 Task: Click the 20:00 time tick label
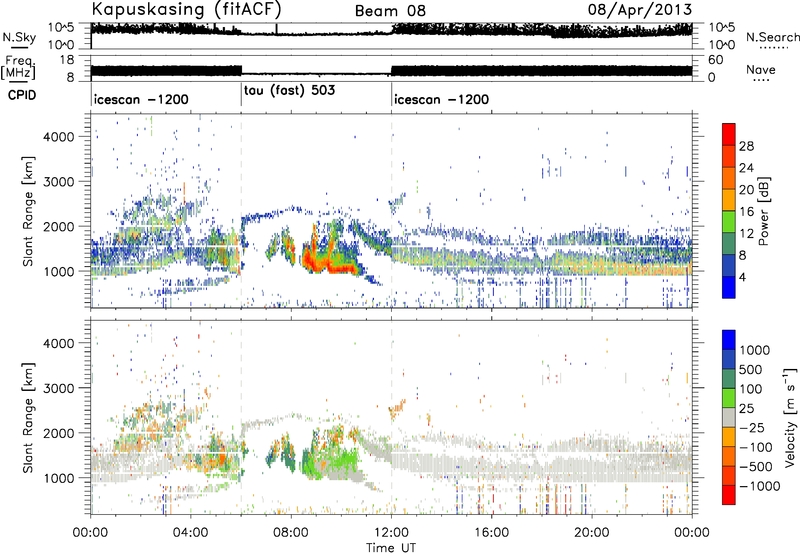coord(592,533)
